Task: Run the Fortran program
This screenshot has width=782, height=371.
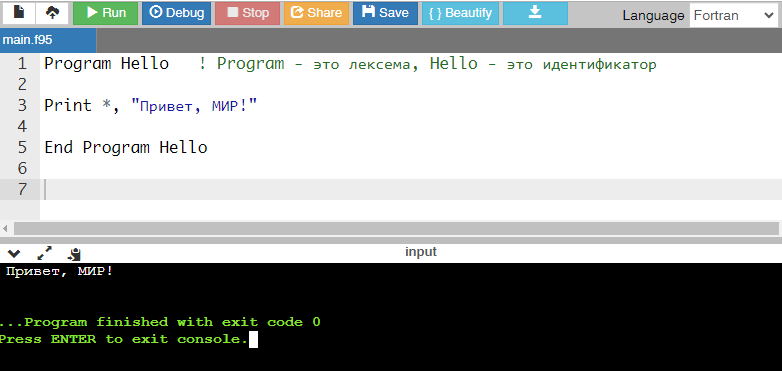Action: (x=105, y=13)
